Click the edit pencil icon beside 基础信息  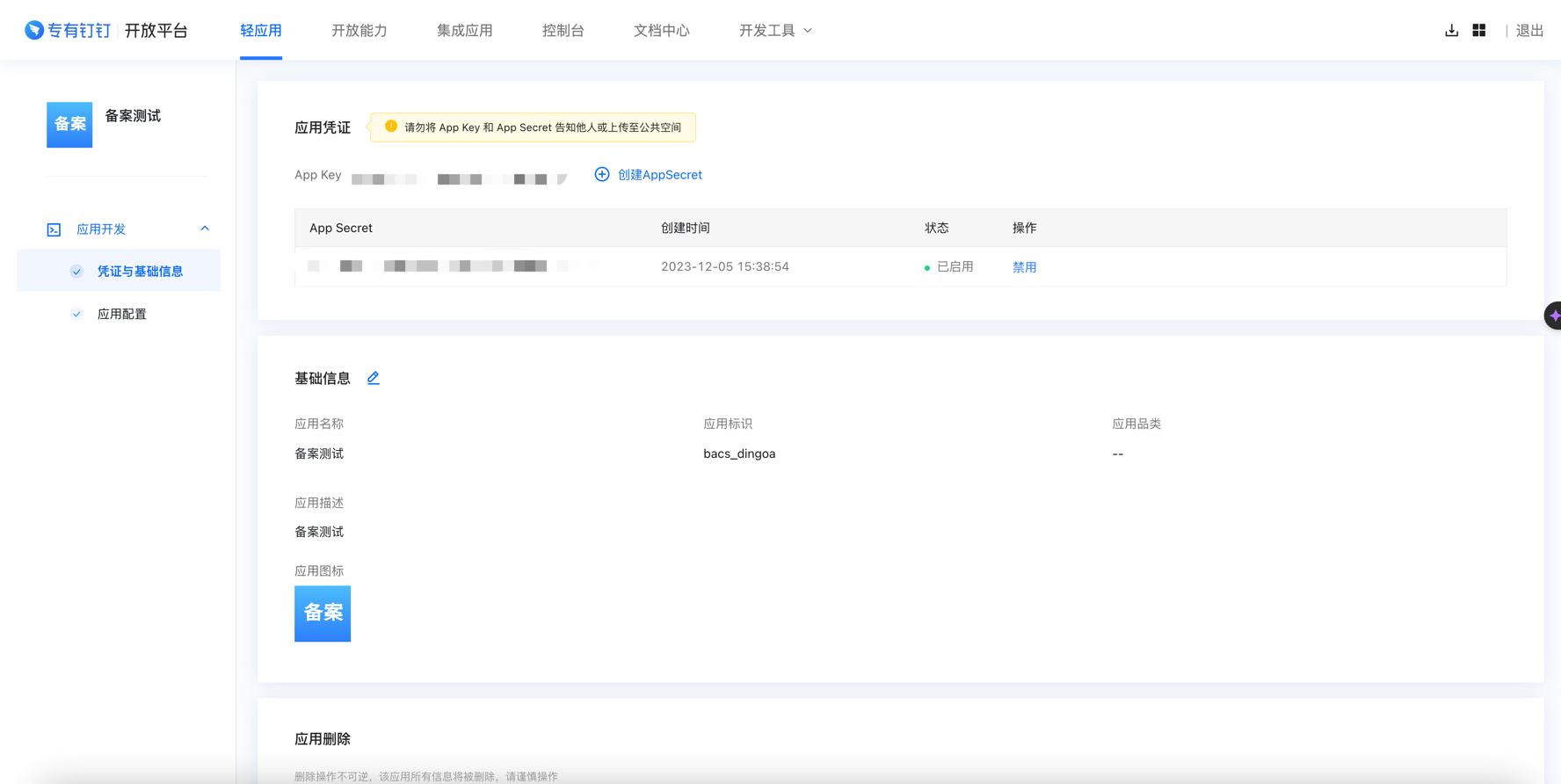pyautogui.click(x=374, y=378)
